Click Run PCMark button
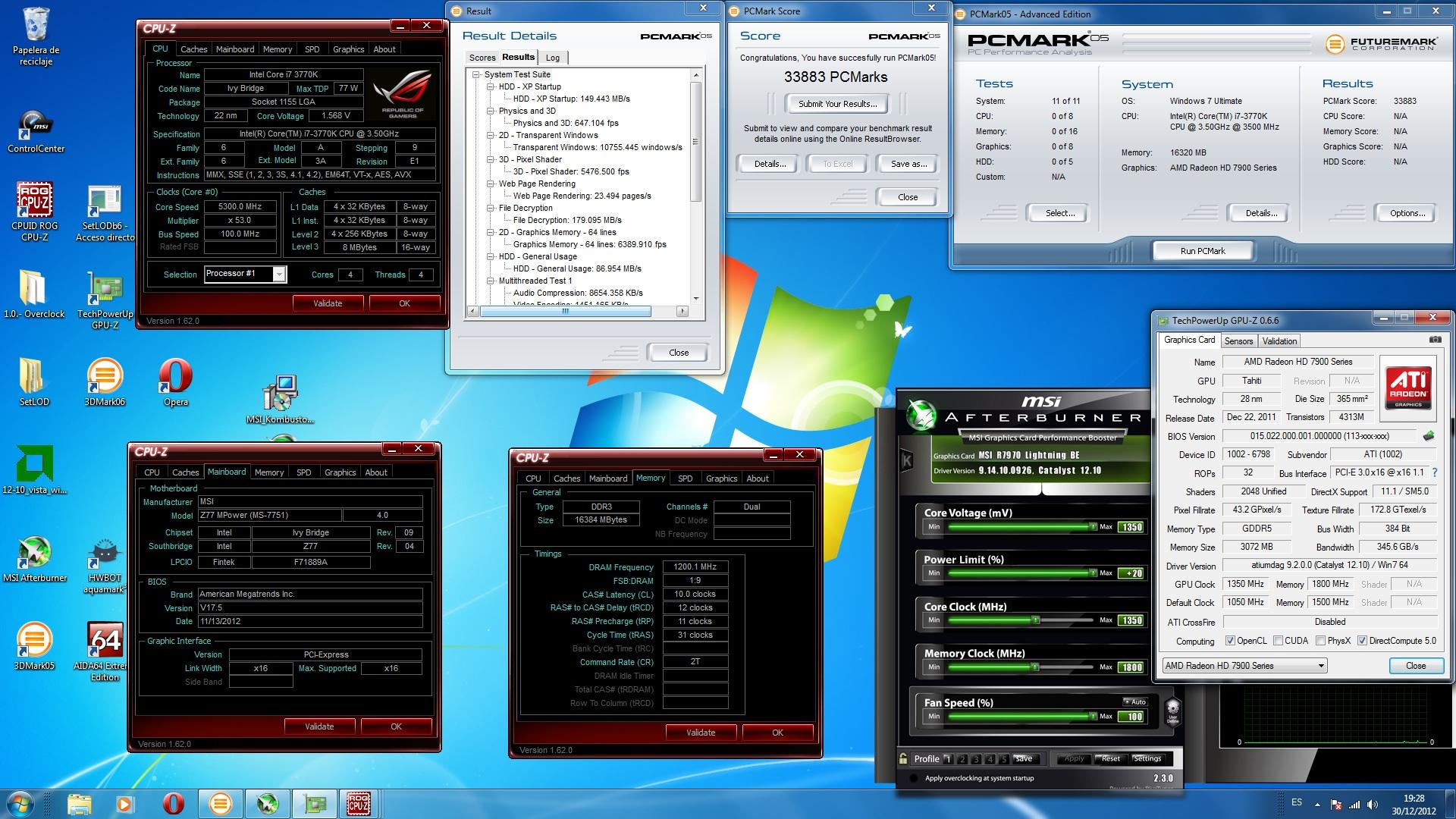This screenshot has height=819, width=1456. point(1203,251)
